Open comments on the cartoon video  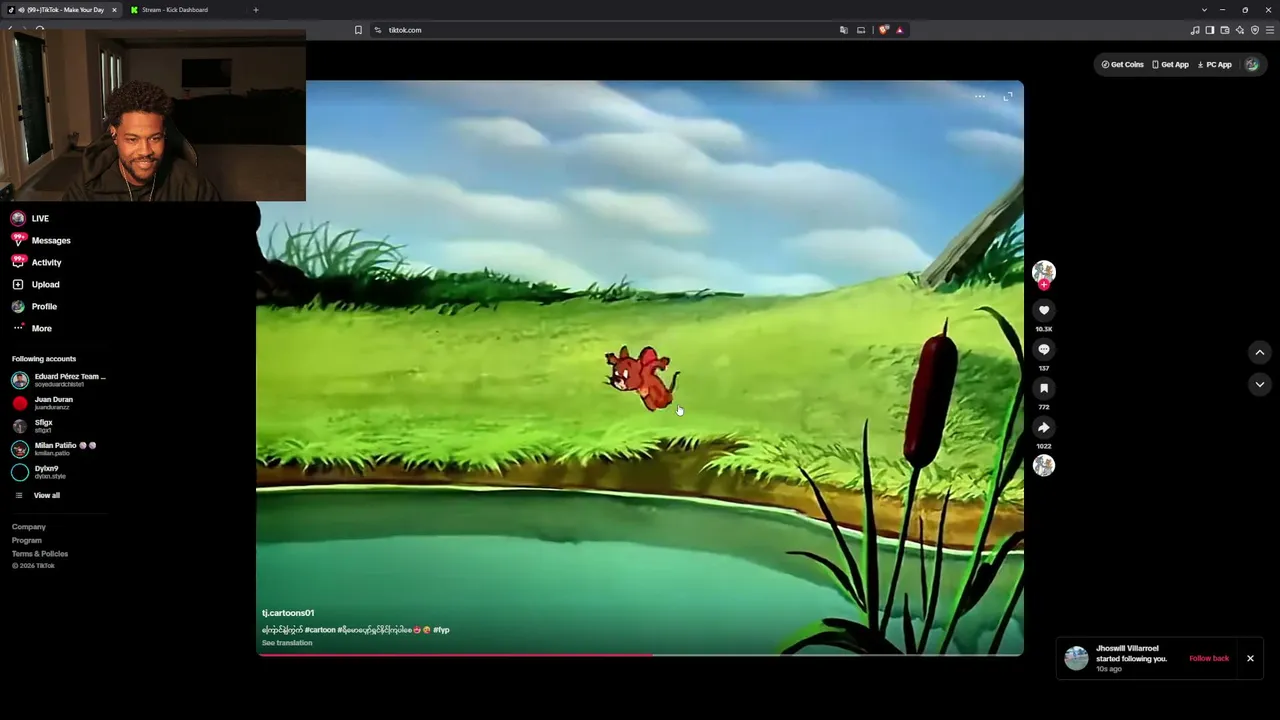(x=1043, y=349)
